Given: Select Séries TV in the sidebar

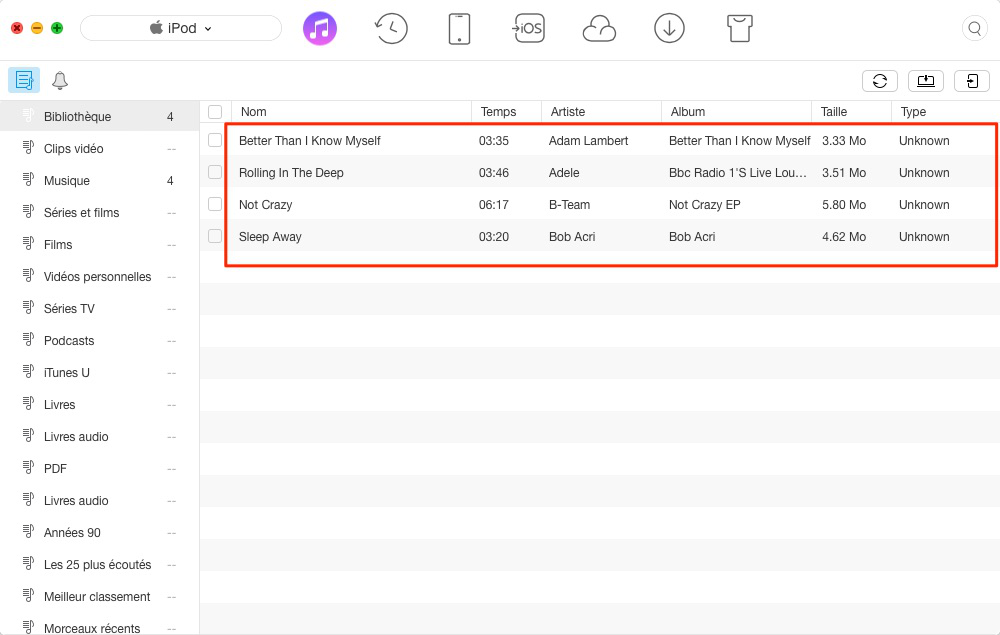Looking at the screenshot, I should [99, 309].
